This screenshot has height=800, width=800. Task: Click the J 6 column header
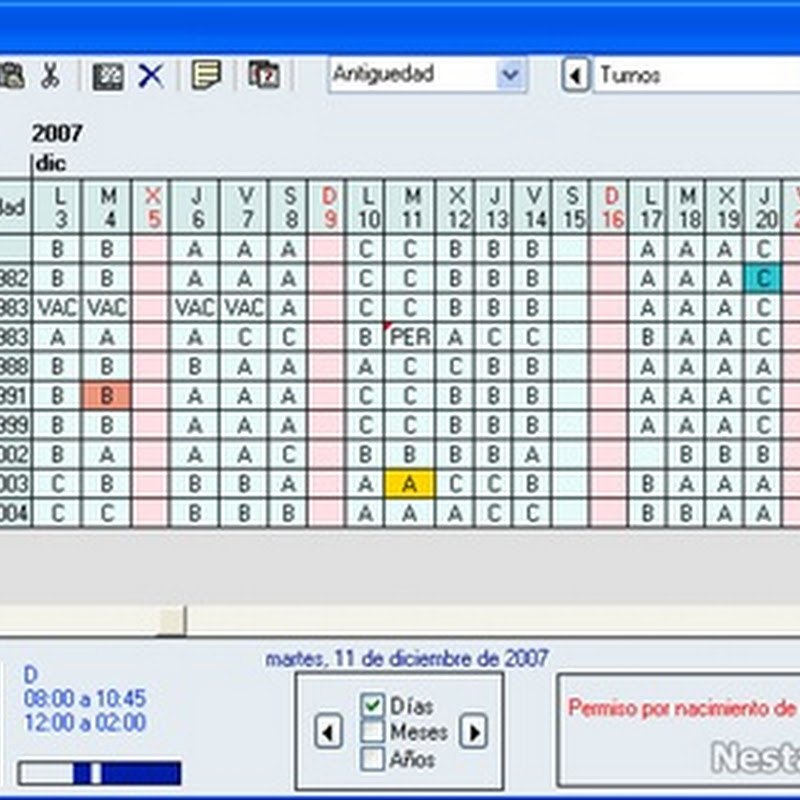tap(195, 207)
